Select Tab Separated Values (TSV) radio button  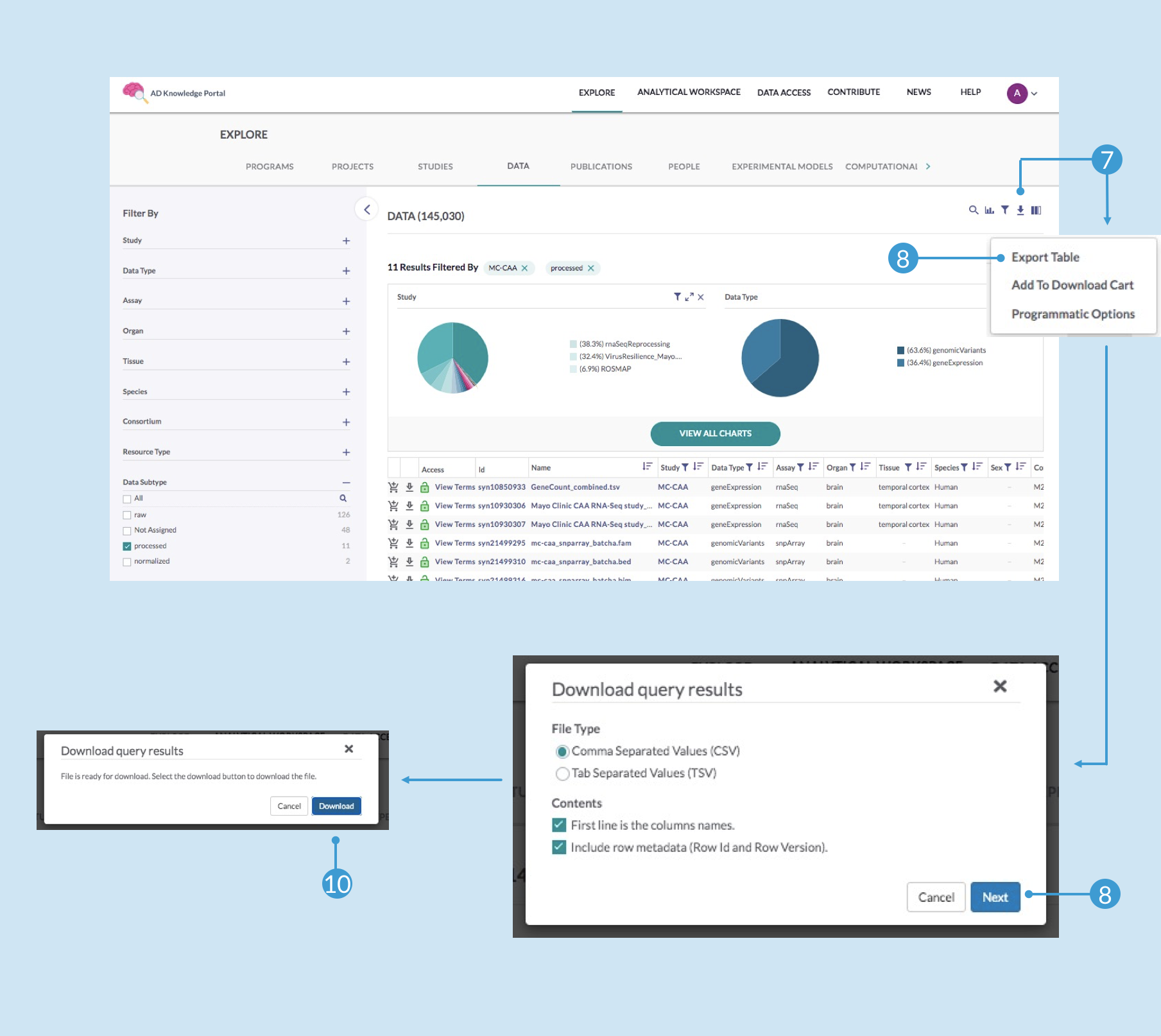[x=562, y=773]
